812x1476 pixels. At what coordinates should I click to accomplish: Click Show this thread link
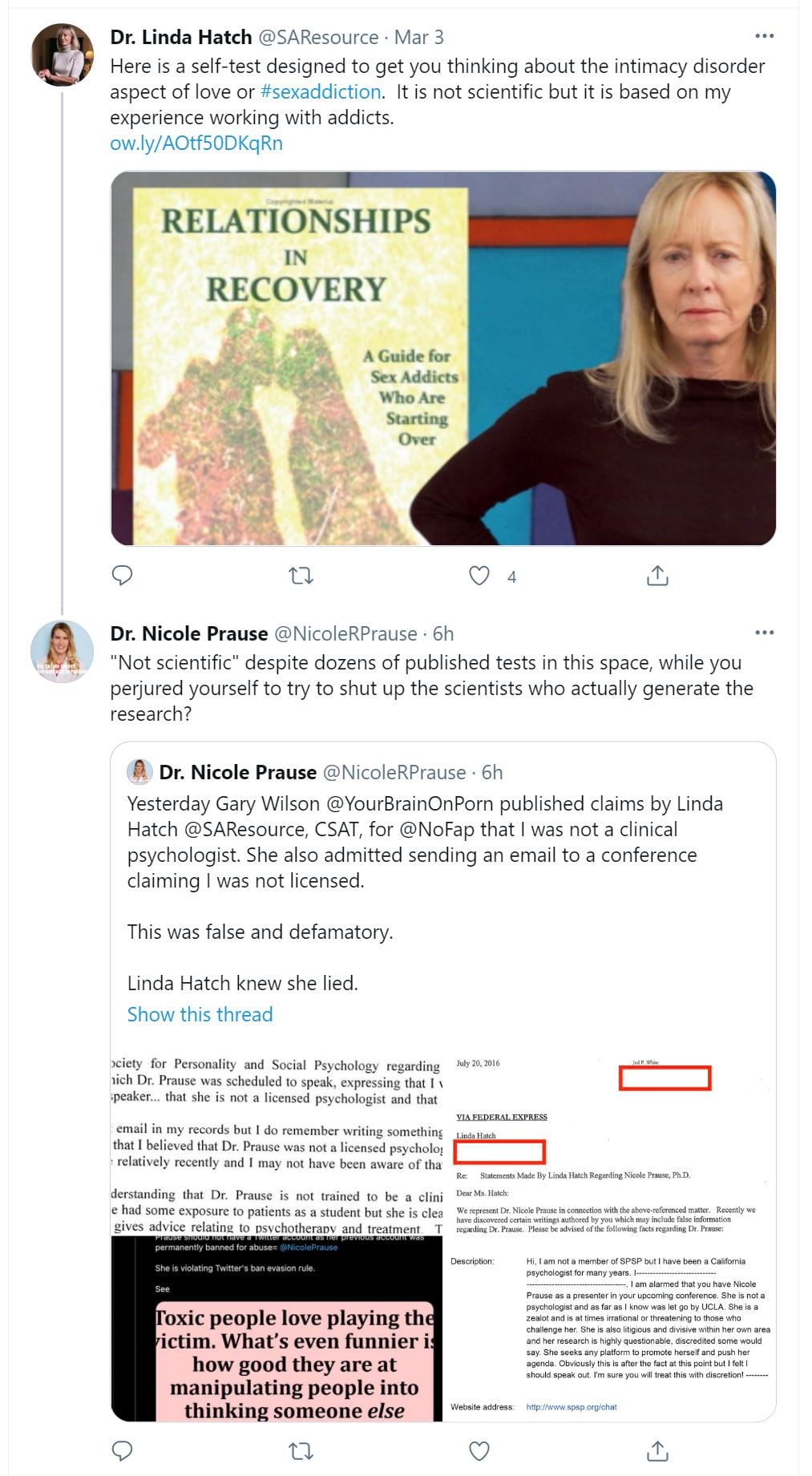point(200,1014)
